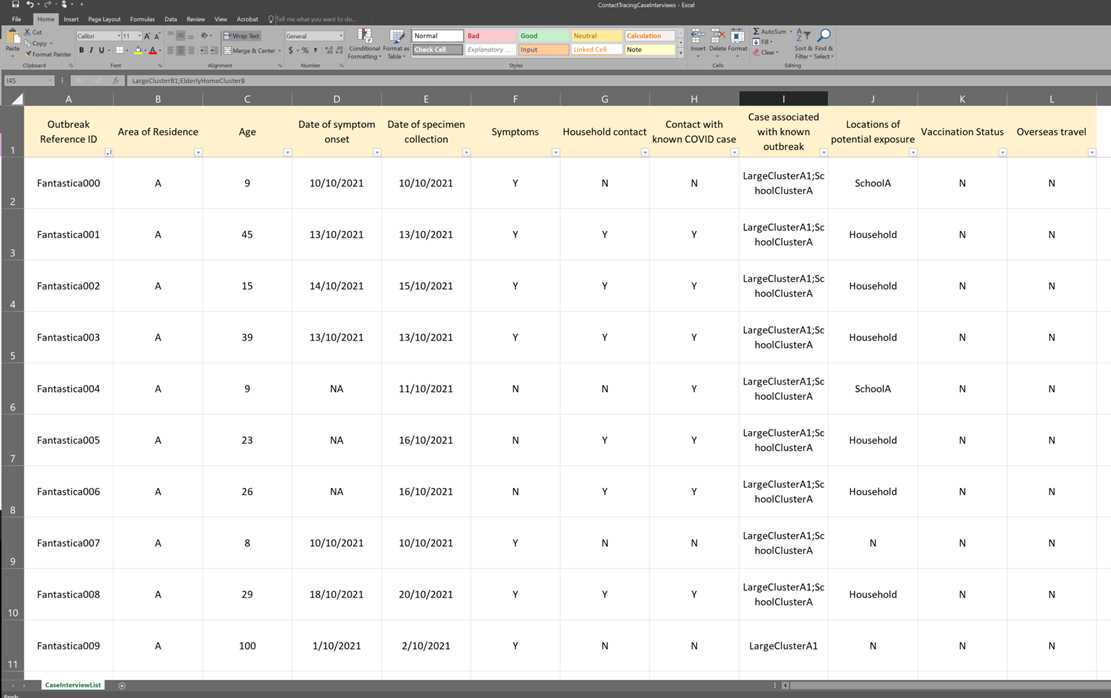
Task: Switch to the Page Layout tab
Action: (x=104, y=19)
